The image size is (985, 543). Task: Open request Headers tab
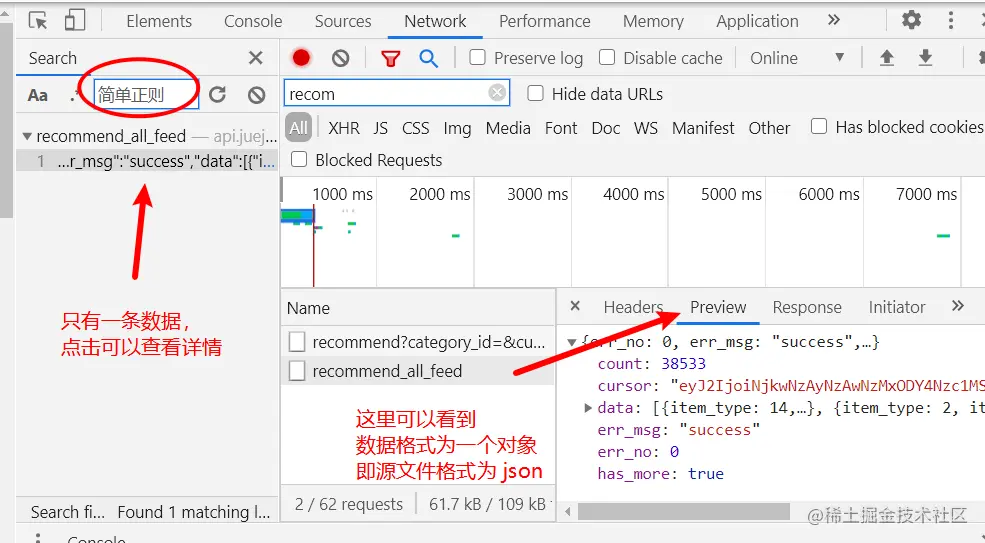pos(633,307)
